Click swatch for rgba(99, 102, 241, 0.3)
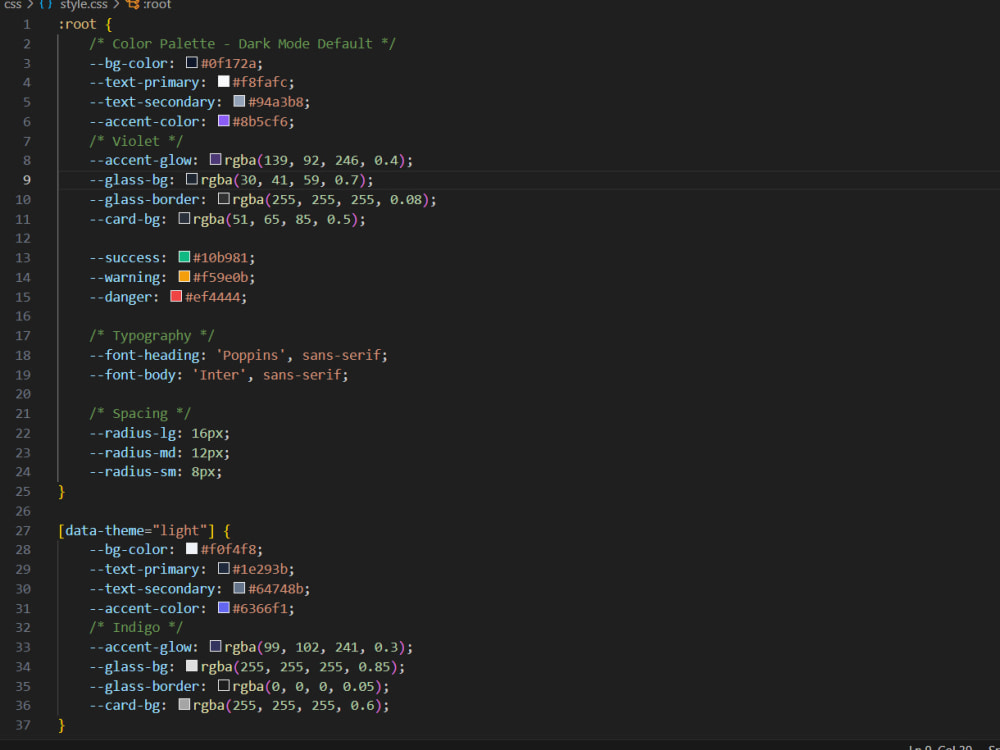 [x=216, y=647]
